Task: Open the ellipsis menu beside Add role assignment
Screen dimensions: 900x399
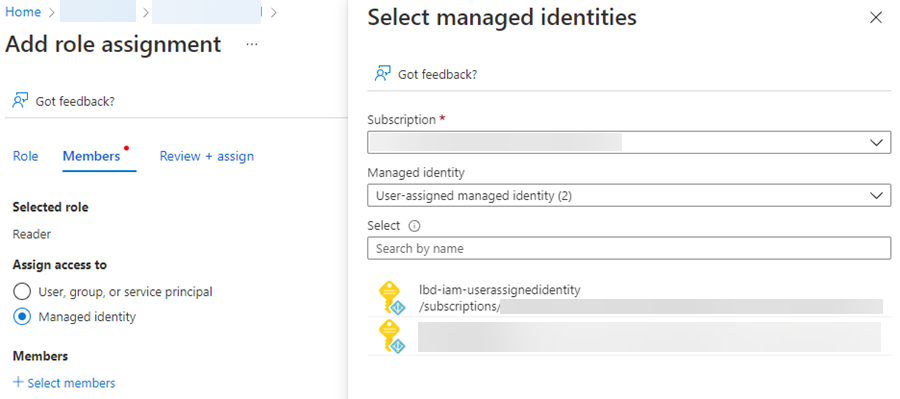Action: [251, 45]
